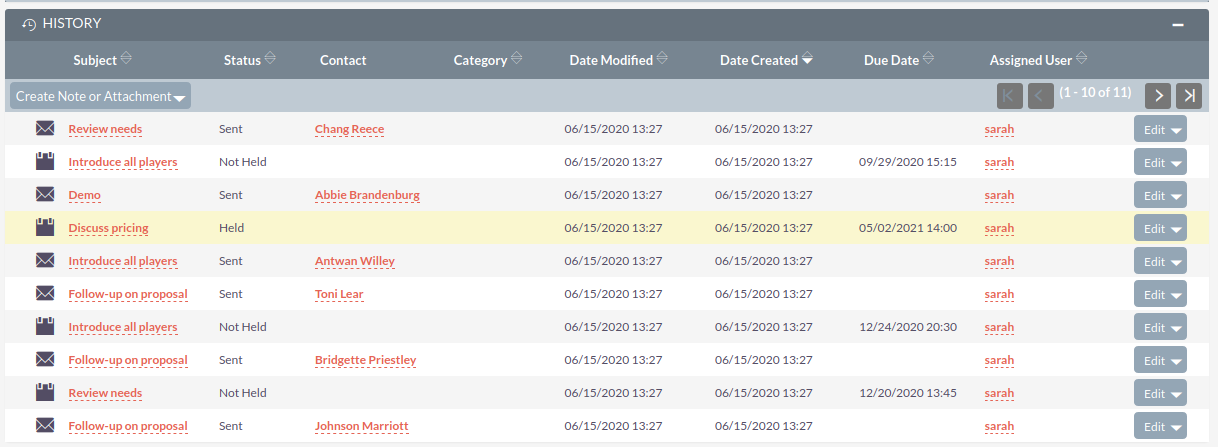Expand the Edit dropdown arrow in Toni Lear's row
The height and width of the screenshot is (447, 1218).
pyautogui.click(x=1177, y=295)
